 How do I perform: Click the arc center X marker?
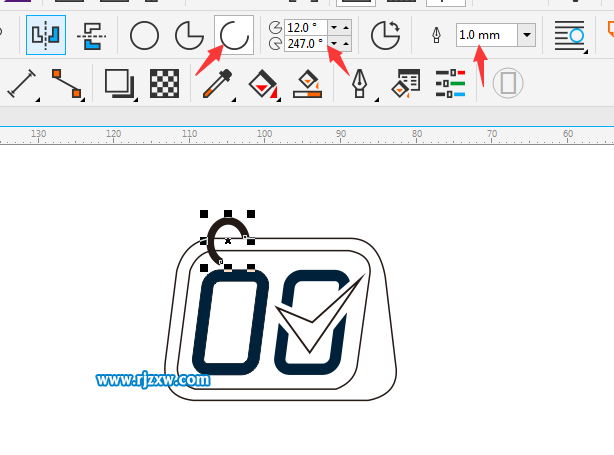[x=228, y=241]
